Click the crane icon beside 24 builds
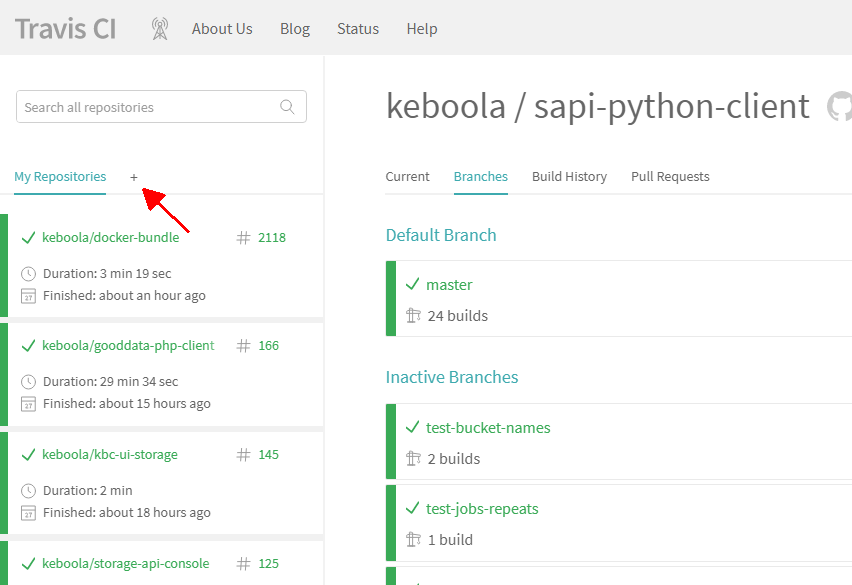Image resolution: width=852 pixels, height=585 pixels. (x=414, y=315)
